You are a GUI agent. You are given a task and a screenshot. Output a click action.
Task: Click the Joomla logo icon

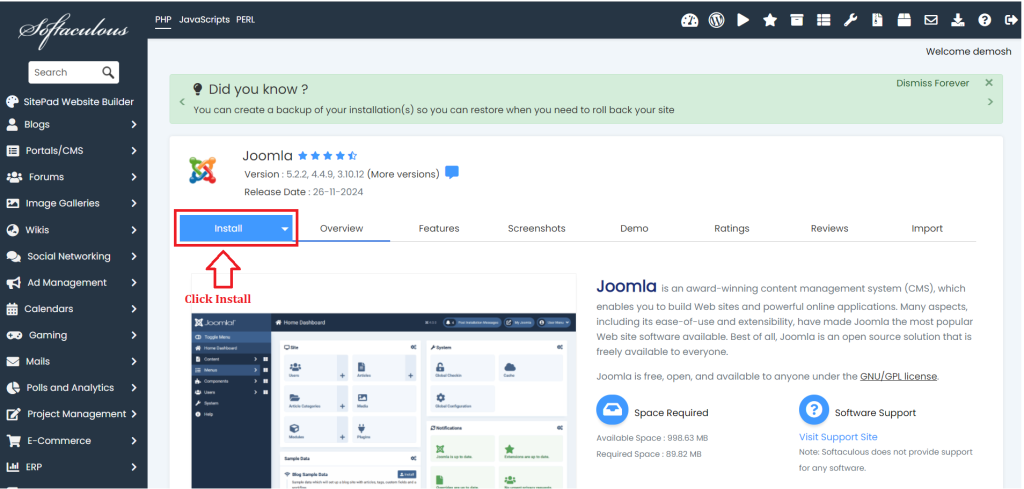pyautogui.click(x=202, y=170)
